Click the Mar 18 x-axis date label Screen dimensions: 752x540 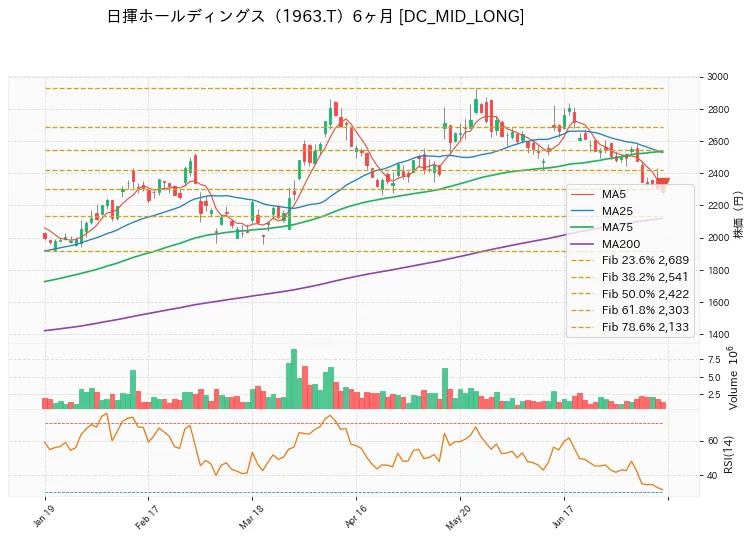[250, 517]
